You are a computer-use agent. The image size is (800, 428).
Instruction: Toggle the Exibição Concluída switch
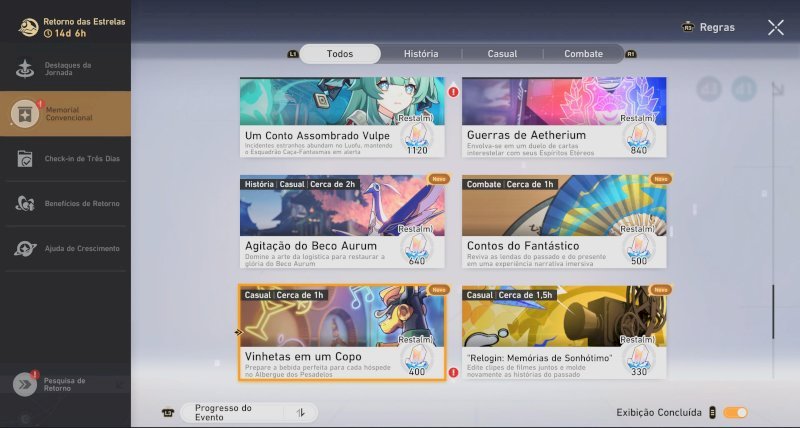[x=735, y=412]
